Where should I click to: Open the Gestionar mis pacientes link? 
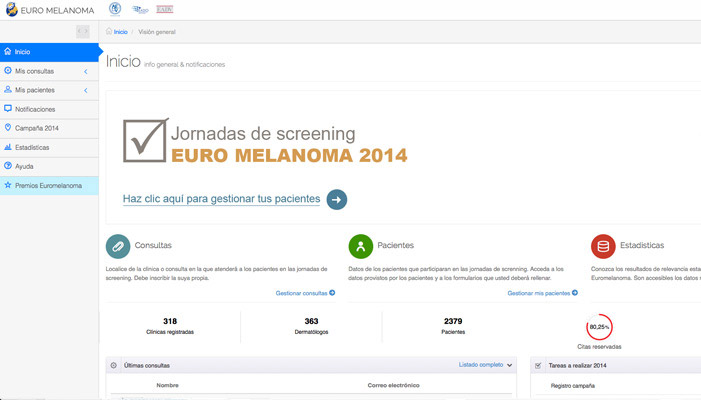(539, 293)
